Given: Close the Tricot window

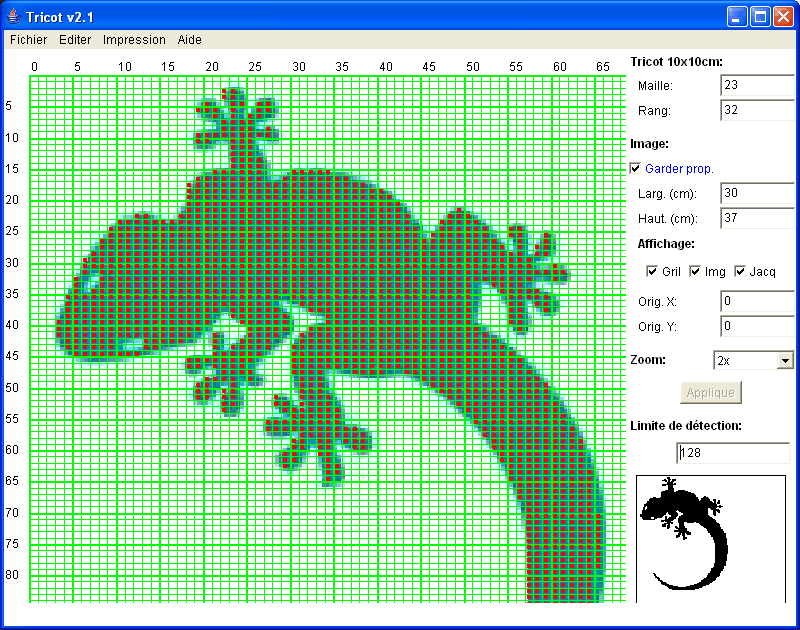Looking at the screenshot, I should pyautogui.click(x=783, y=17).
